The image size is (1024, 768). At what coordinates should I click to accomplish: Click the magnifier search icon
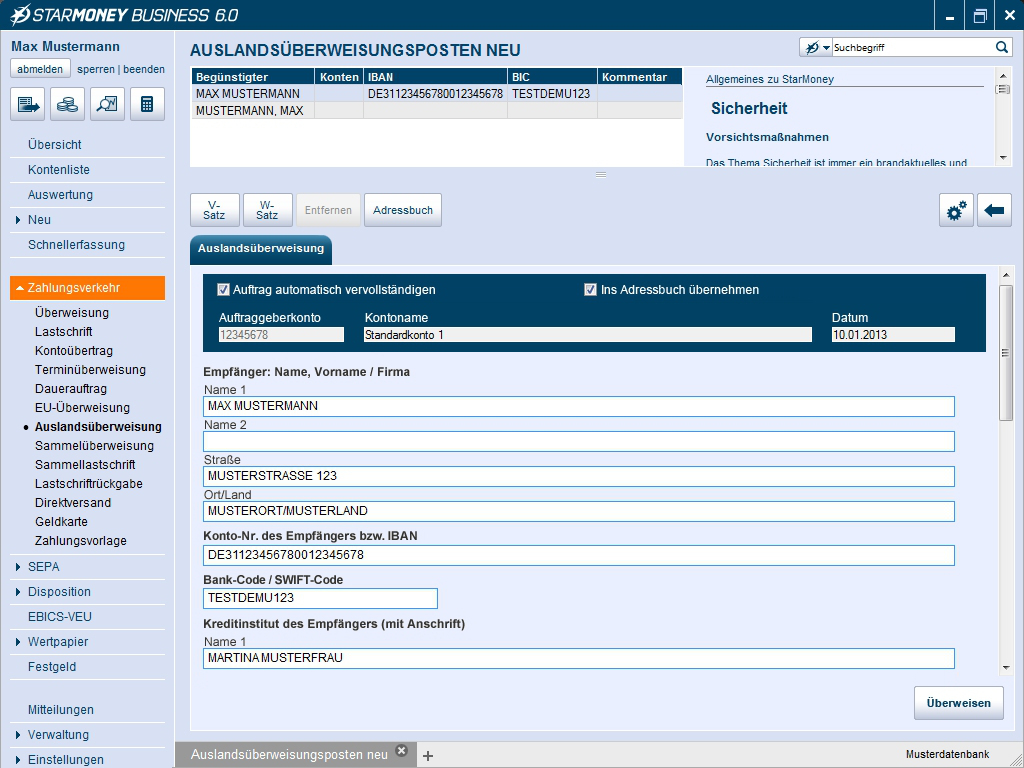pos(1002,47)
